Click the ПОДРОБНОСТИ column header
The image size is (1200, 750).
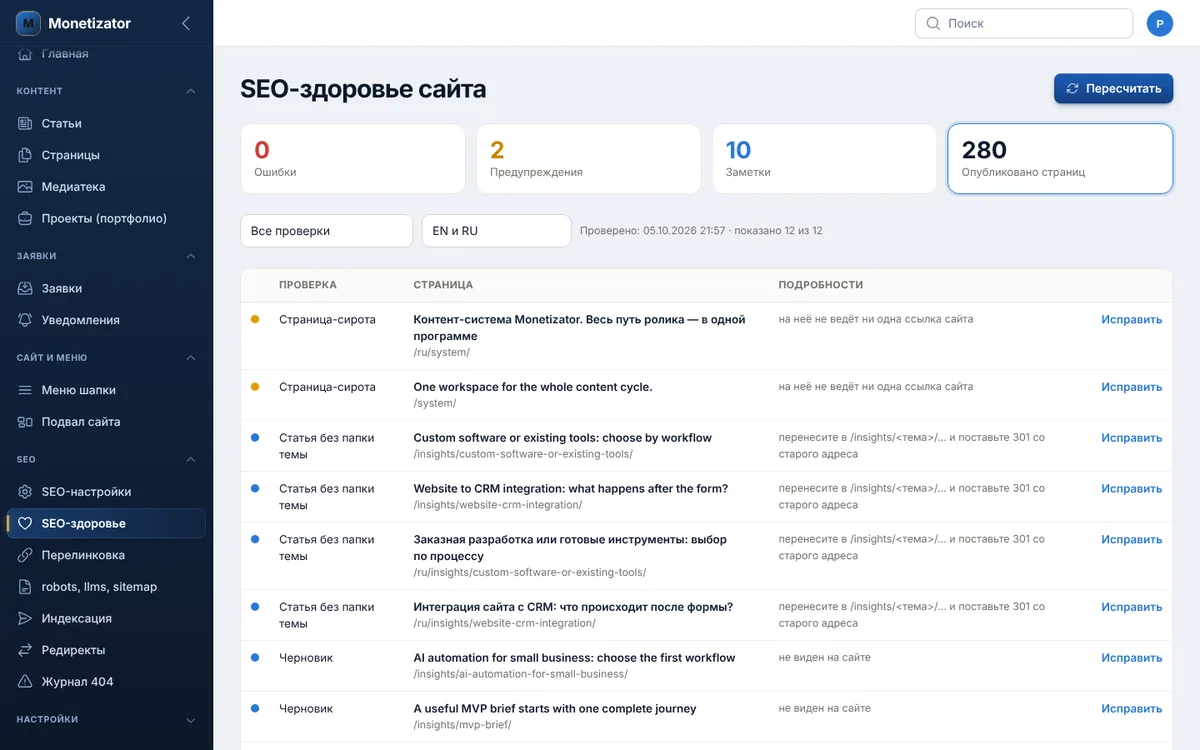pyautogui.click(x=821, y=285)
